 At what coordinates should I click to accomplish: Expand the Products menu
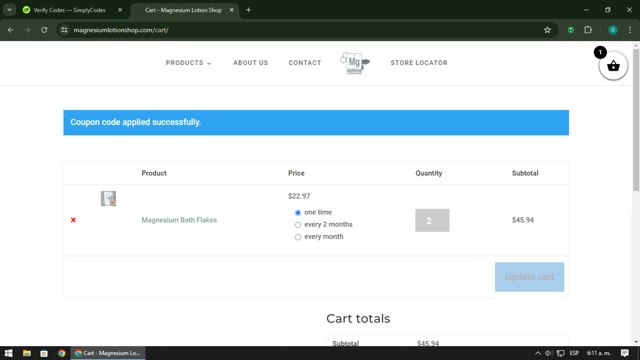coord(188,63)
